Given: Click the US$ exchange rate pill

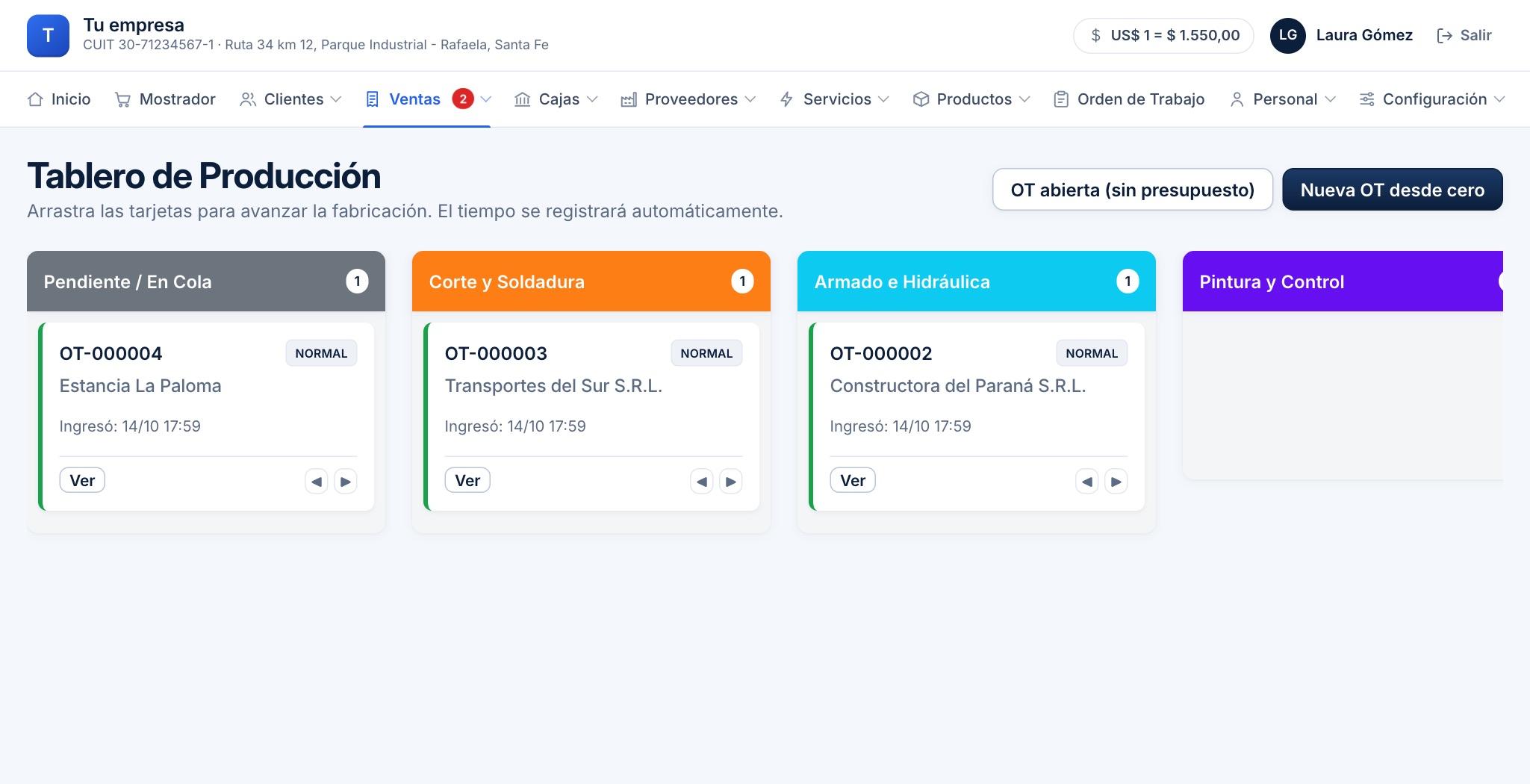Looking at the screenshot, I should [x=1163, y=35].
